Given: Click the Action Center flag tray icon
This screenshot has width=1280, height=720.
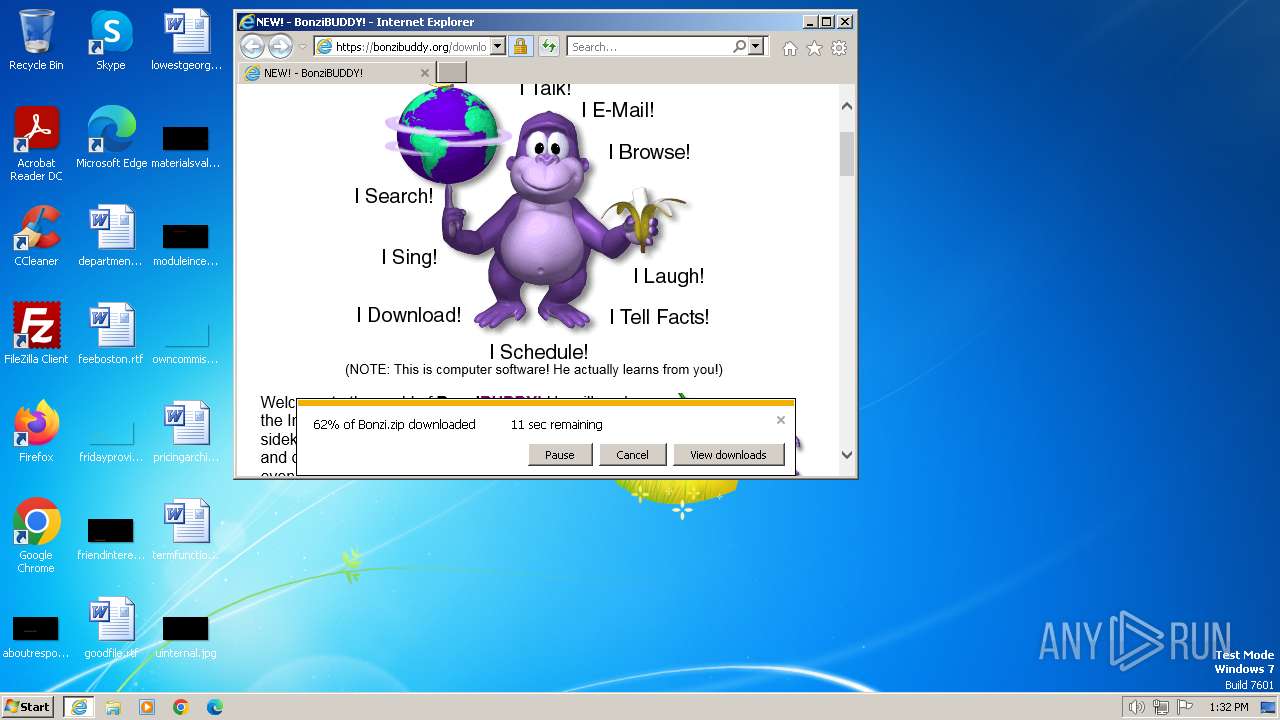Looking at the screenshot, I should [x=1185, y=707].
